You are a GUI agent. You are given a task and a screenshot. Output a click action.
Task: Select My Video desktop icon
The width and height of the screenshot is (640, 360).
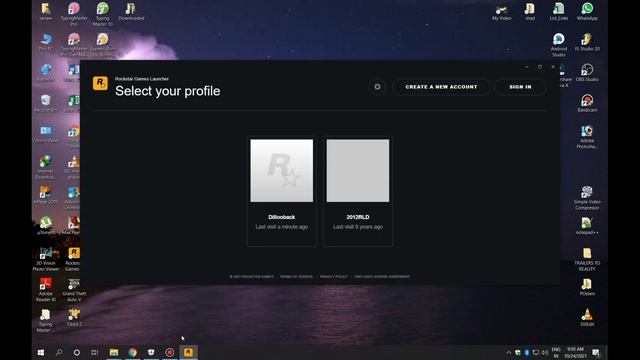pos(502,11)
